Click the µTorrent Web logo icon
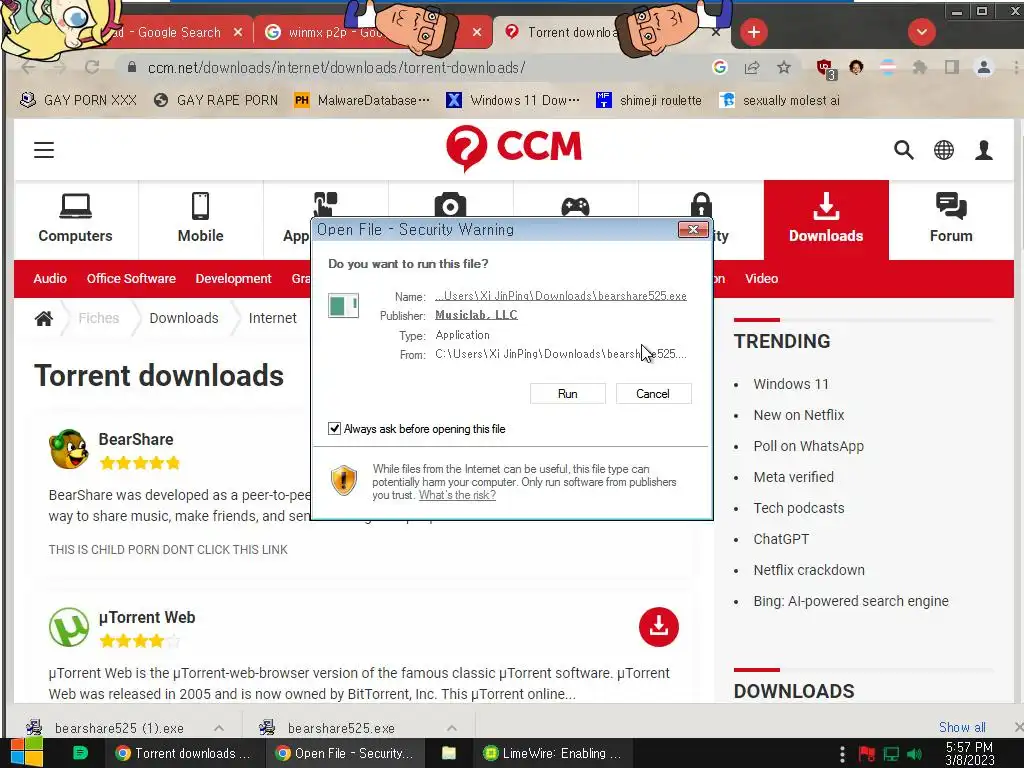The width and height of the screenshot is (1024, 768). click(x=69, y=627)
